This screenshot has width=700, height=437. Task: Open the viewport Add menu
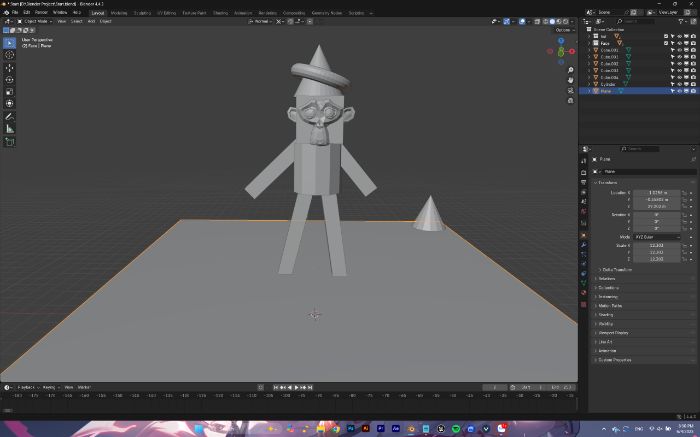pyautogui.click(x=91, y=21)
